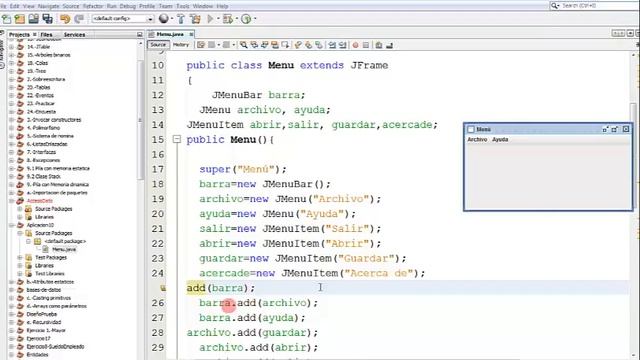Click the Last Edit icon in editor toolbar
Viewport: 640px width, 360px height.
click(x=201, y=45)
